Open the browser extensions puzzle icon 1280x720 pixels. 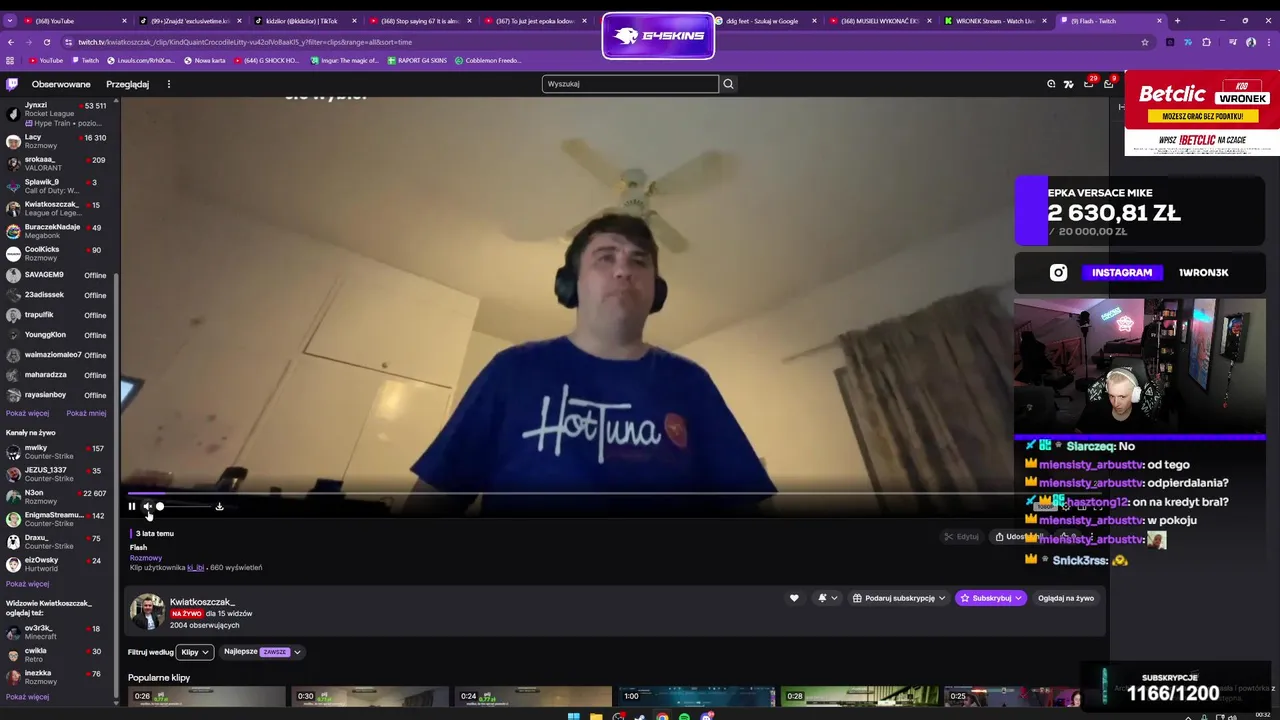click(x=1206, y=42)
